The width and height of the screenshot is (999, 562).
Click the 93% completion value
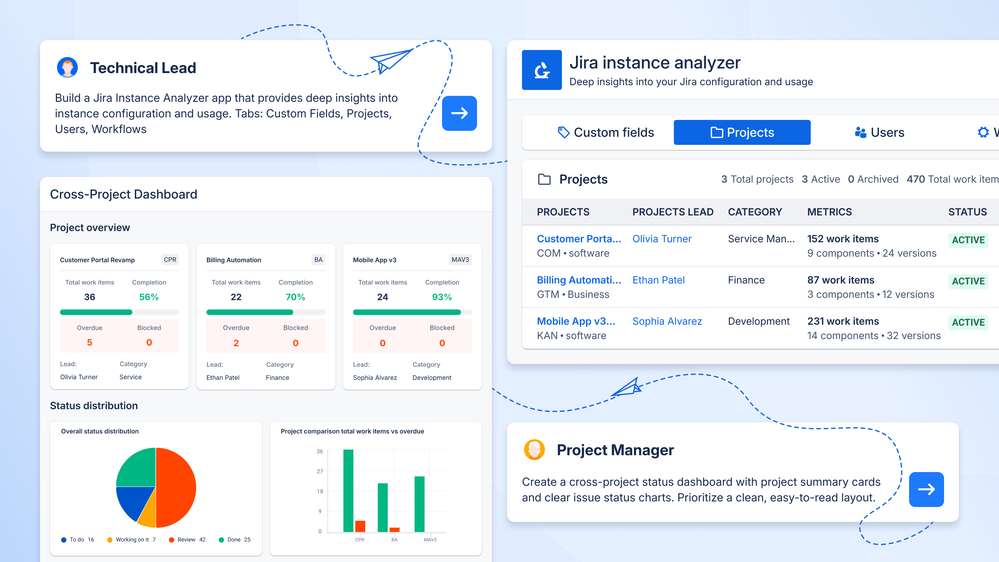[442, 297]
